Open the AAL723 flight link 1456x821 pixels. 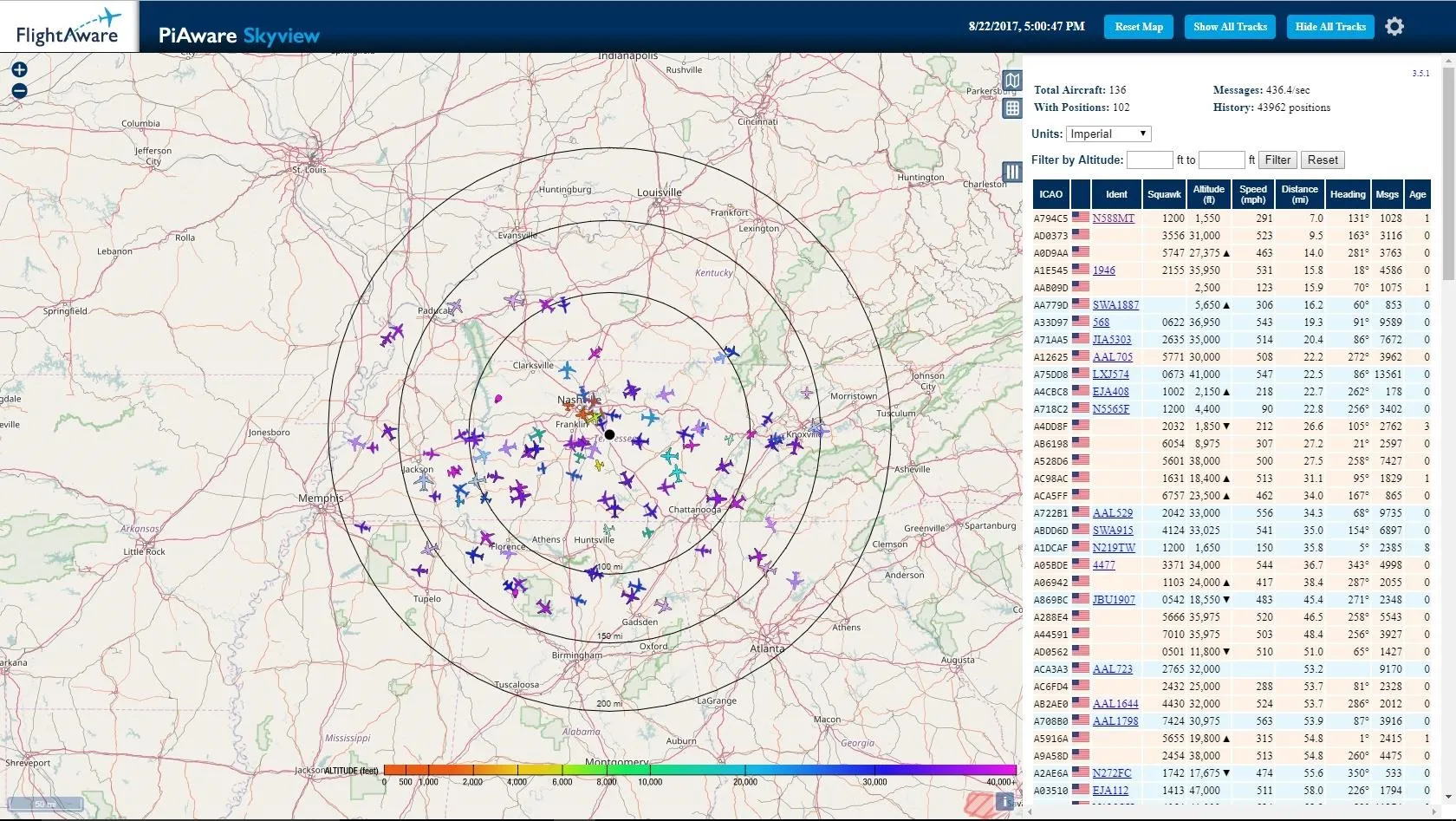[x=1112, y=669]
